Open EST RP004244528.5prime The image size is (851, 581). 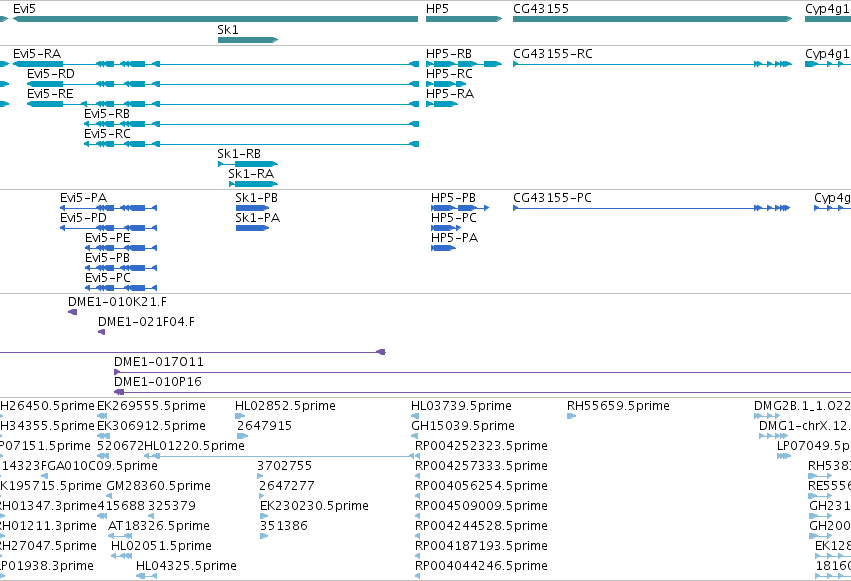pos(481,527)
